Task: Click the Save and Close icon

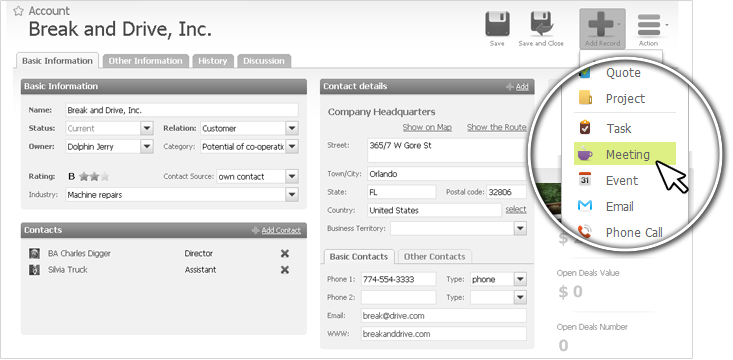Action: tap(541, 24)
